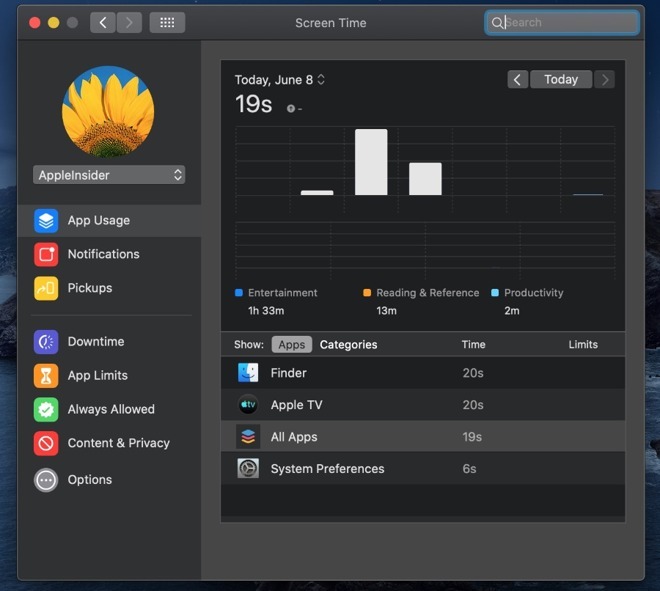Open the App Usage section icon
The width and height of the screenshot is (660, 591).
[x=46, y=221]
